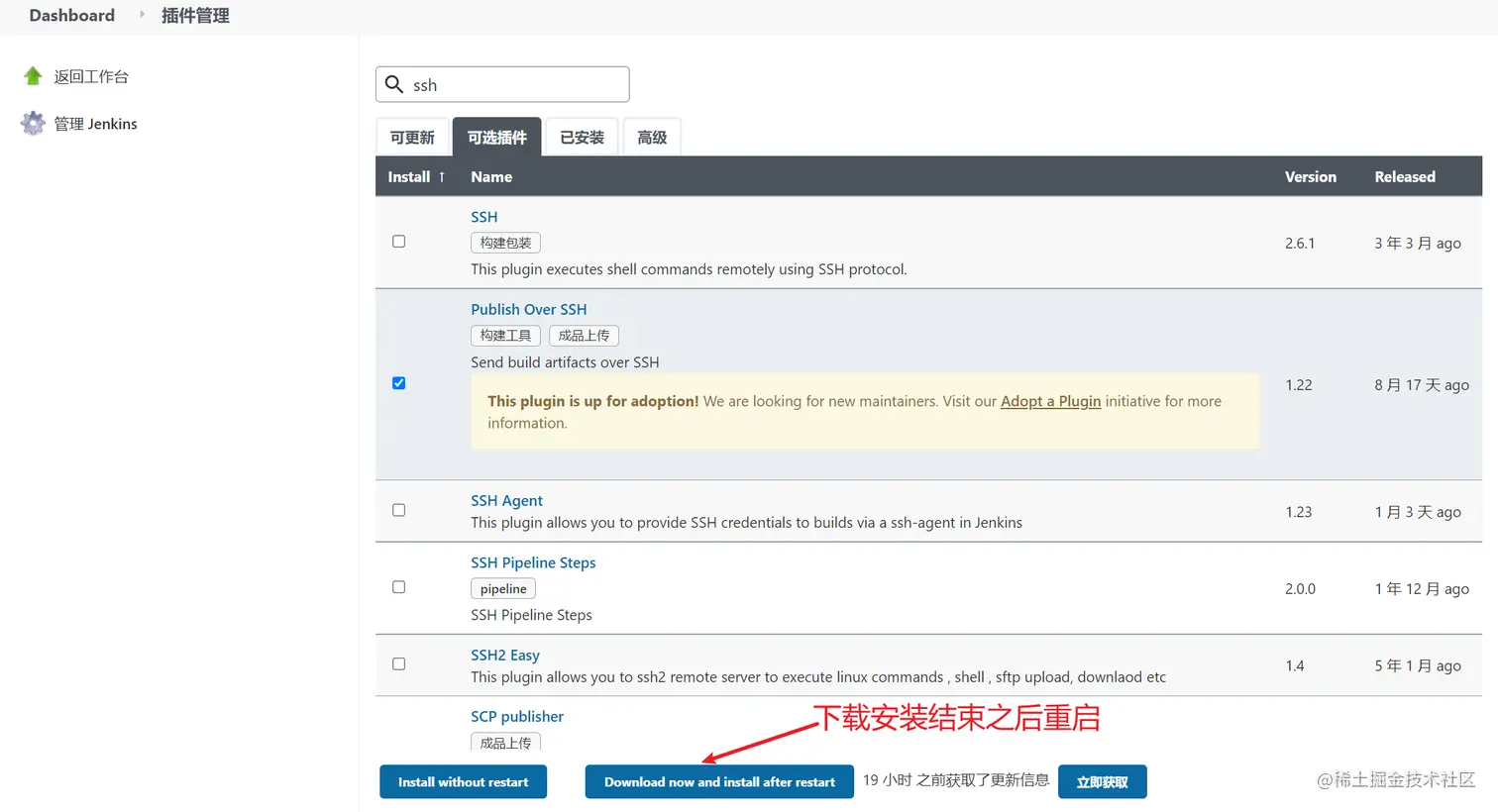Click the '1 月 3 天 ago' release date
Image resolution: width=1498 pixels, height=812 pixels.
(x=1418, y=512)
